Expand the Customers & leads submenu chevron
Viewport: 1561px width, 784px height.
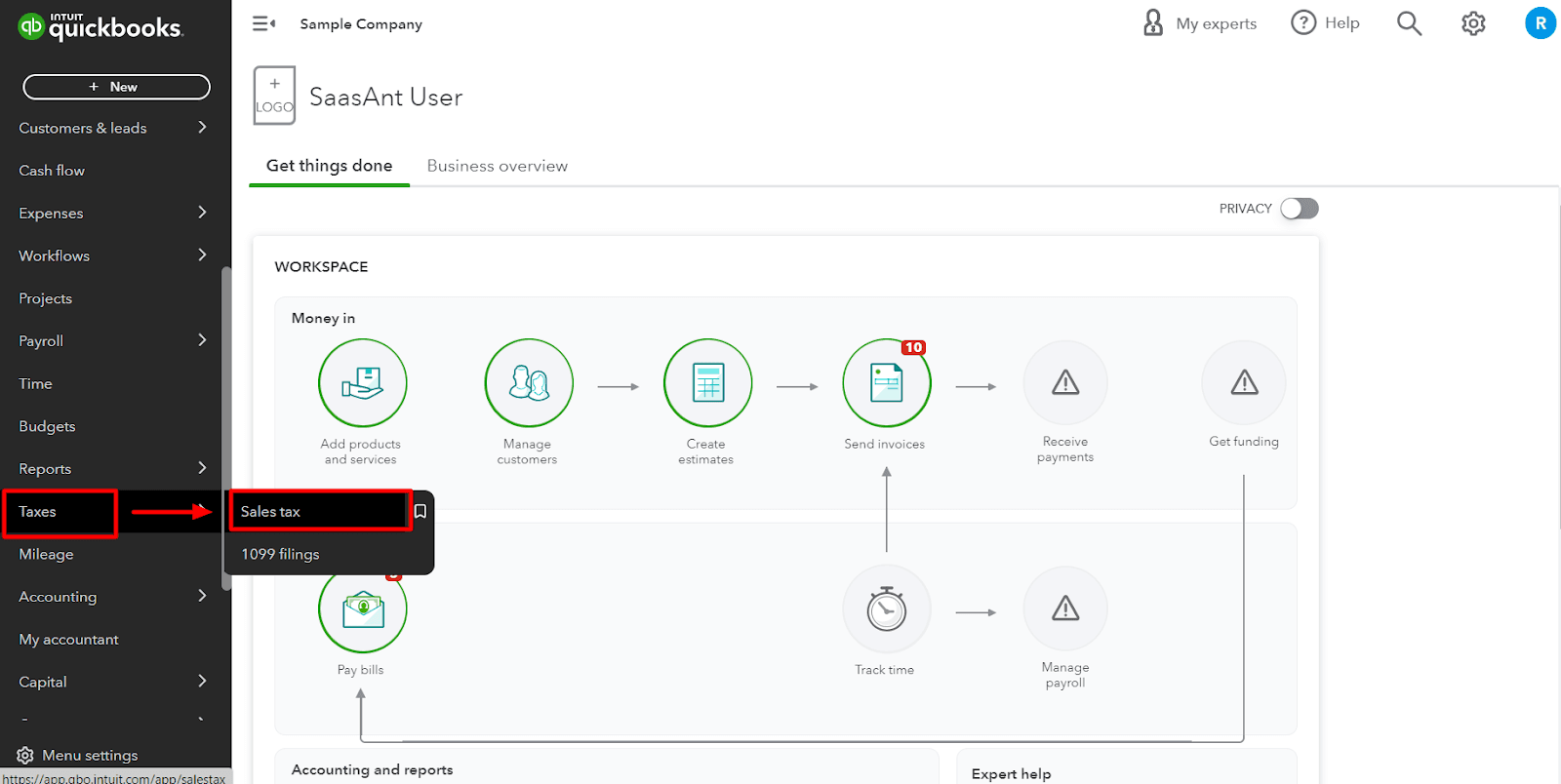202,127
